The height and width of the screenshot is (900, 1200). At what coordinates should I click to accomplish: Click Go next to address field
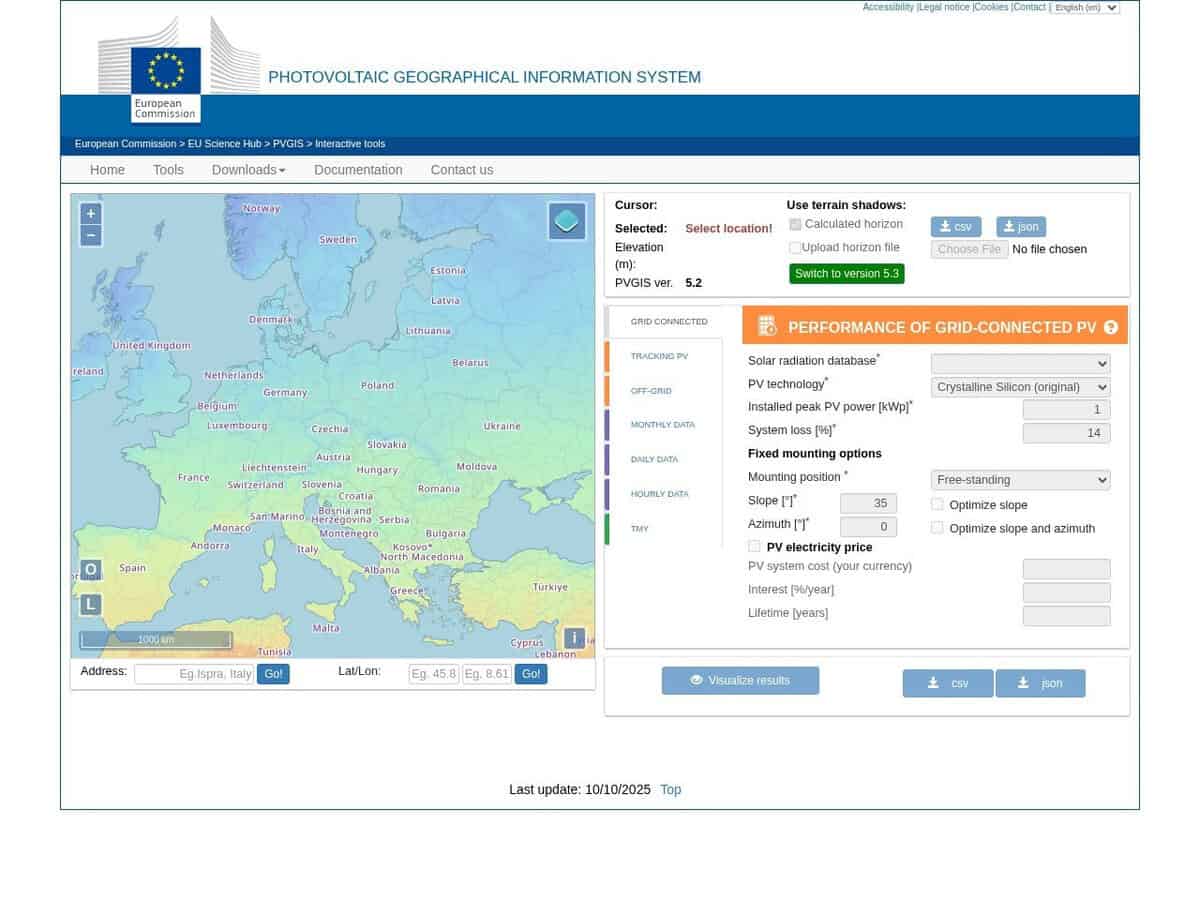click(x=273, y=674)
